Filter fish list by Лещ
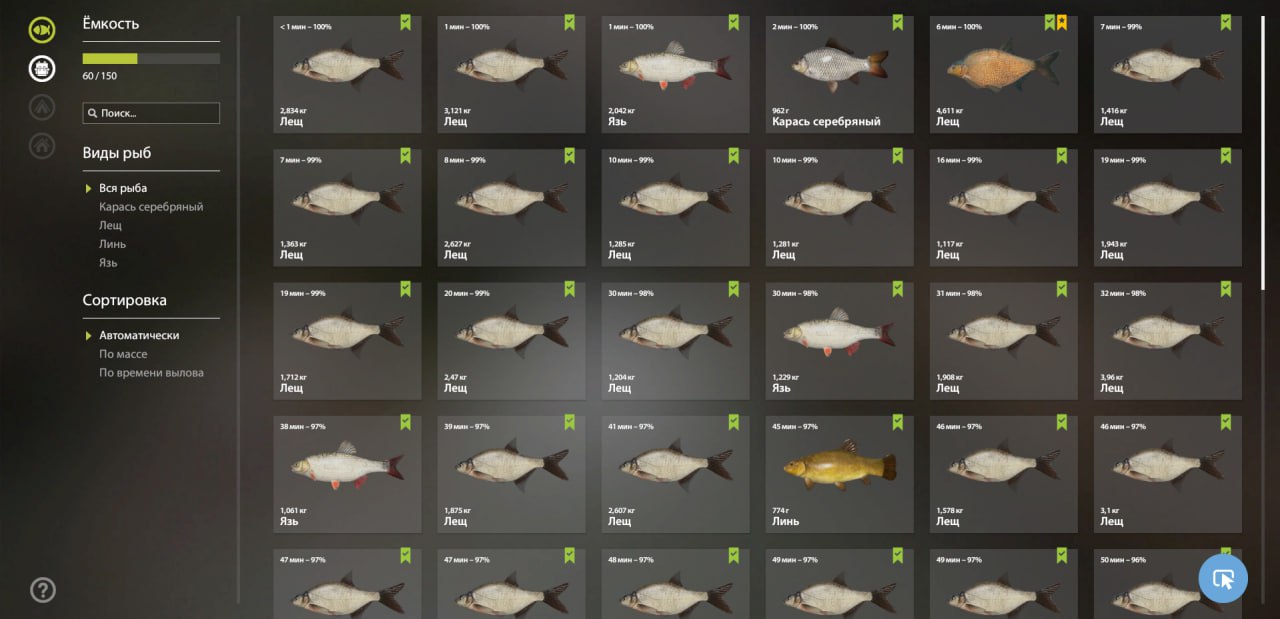The image size is (1280, 619). (x=110, y=226)
